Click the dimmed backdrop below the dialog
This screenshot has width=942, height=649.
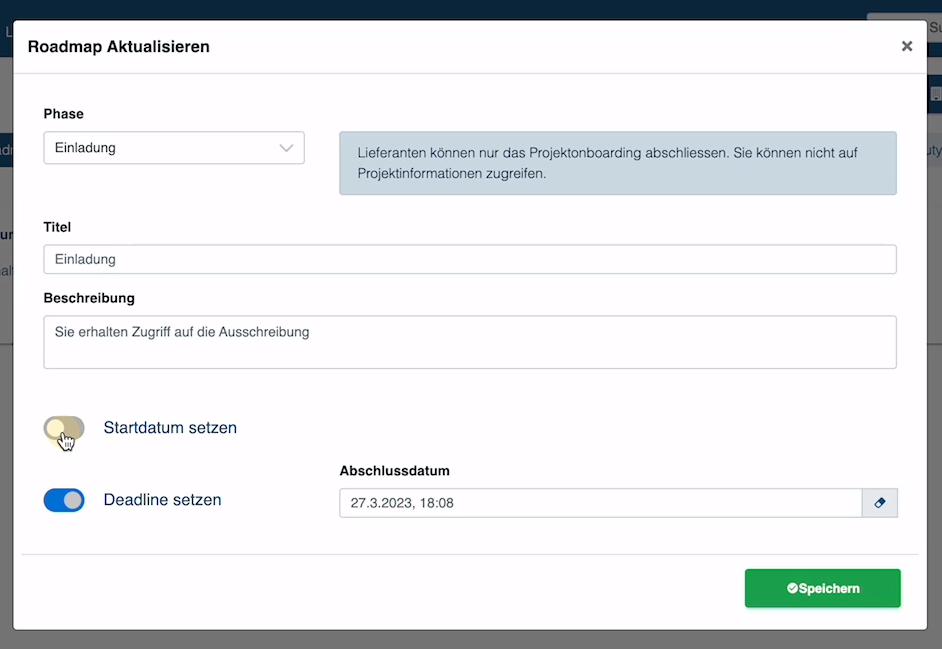pyautogui.click(x=470, y=640)
